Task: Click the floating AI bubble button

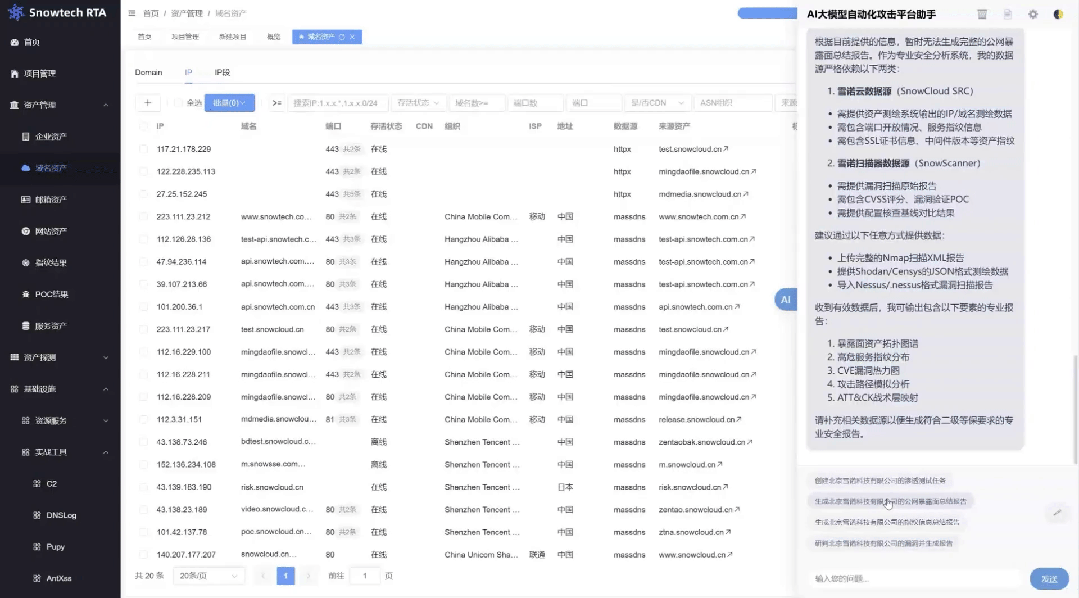Action: click(786, 299)
